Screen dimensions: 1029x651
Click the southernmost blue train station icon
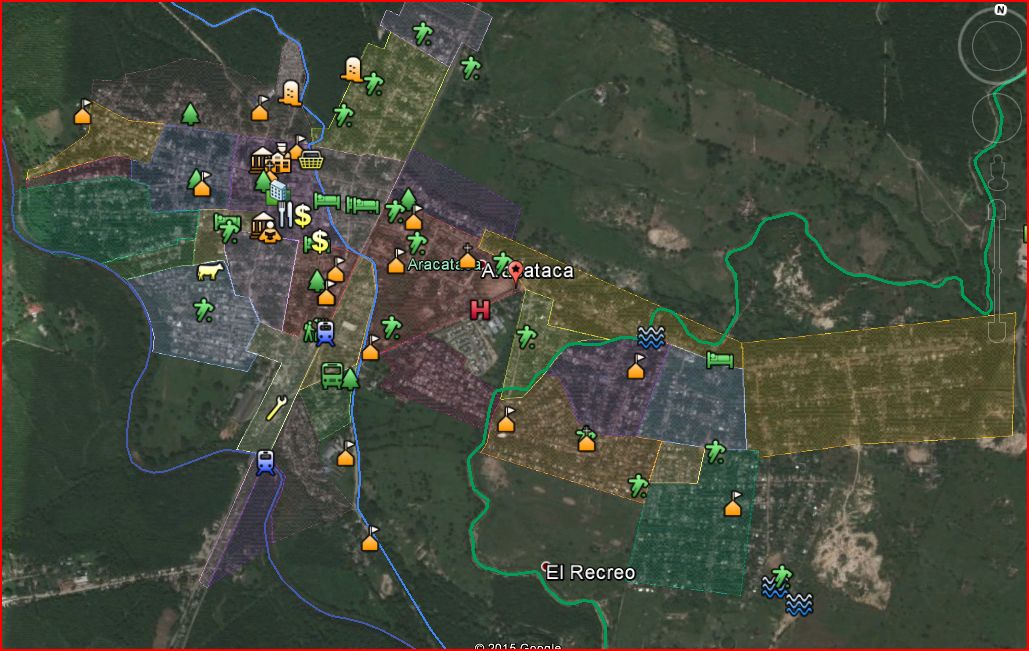point(265,462)
